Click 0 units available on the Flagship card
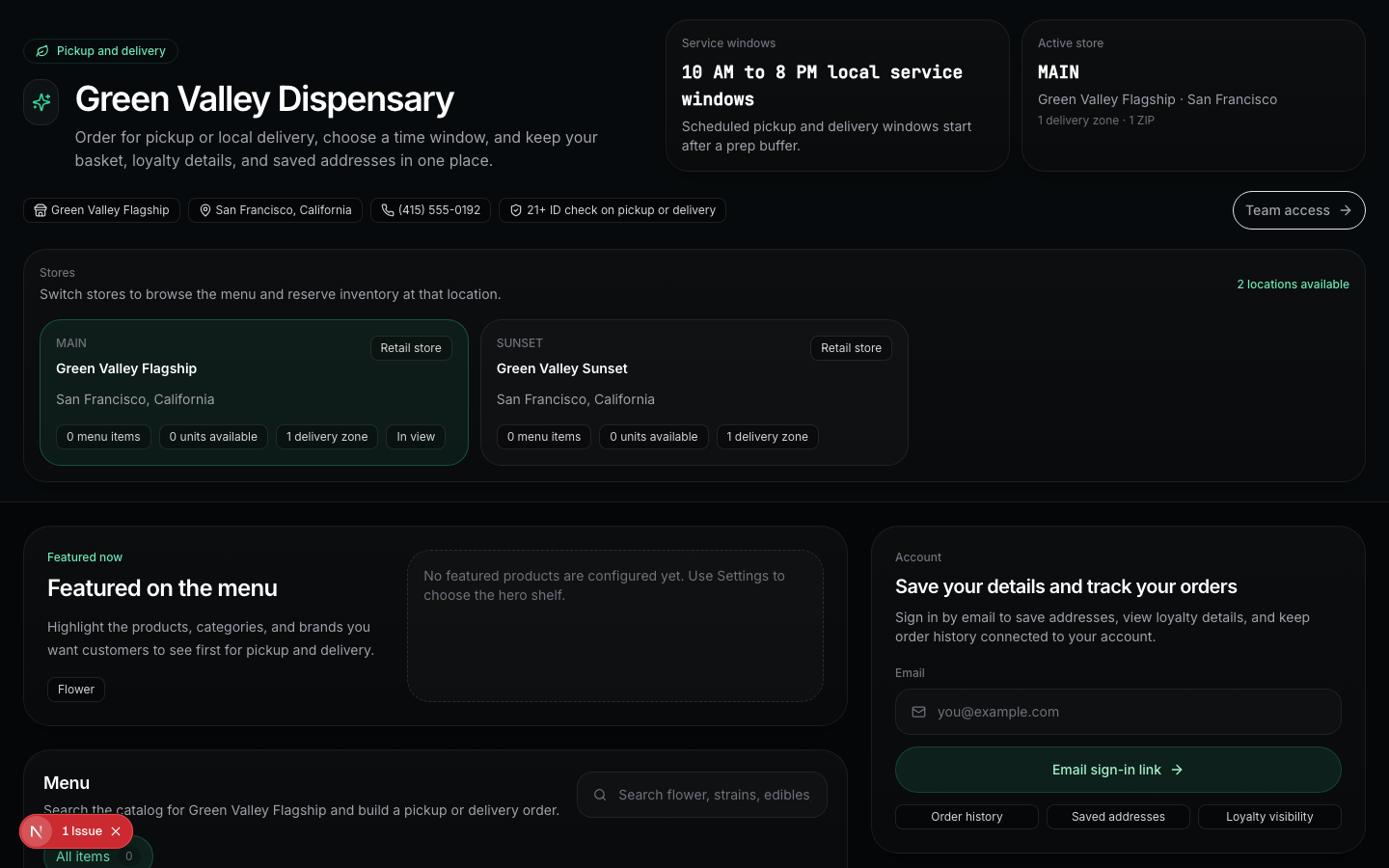Screen dimensions: 1389x868 (213, 437)
